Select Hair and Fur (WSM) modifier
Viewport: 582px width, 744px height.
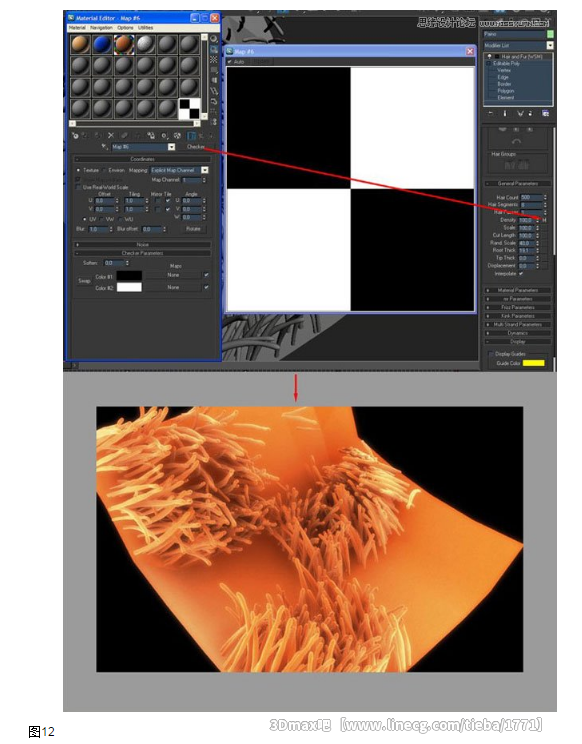pyautogui.click(x=521, y=56)
